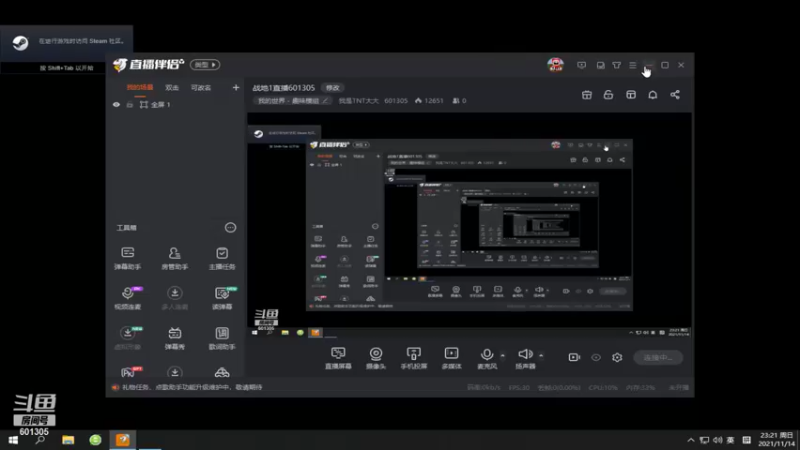Open the 视频连麦 tool
This screenshot has width=800, height=450.
pos(128,298)
